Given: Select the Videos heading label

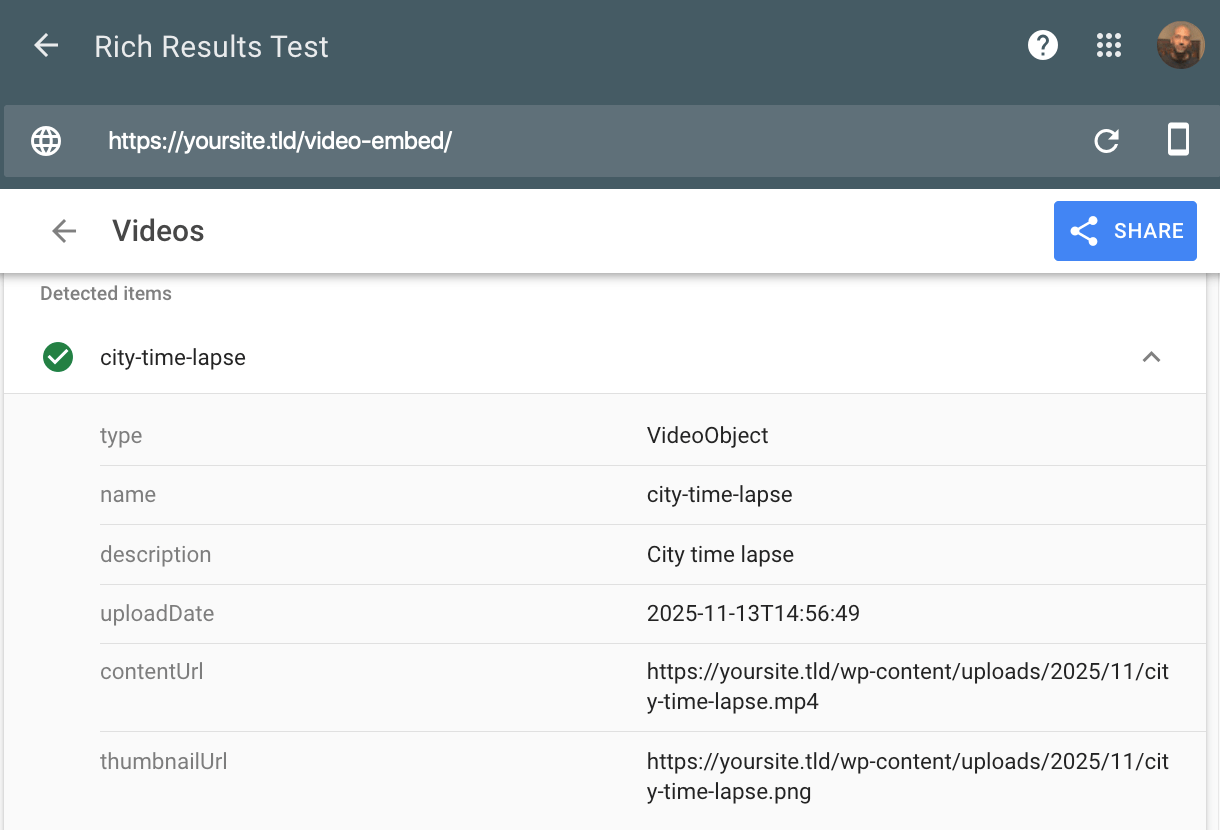Looking at the screenshot, I should pos(158,231).
